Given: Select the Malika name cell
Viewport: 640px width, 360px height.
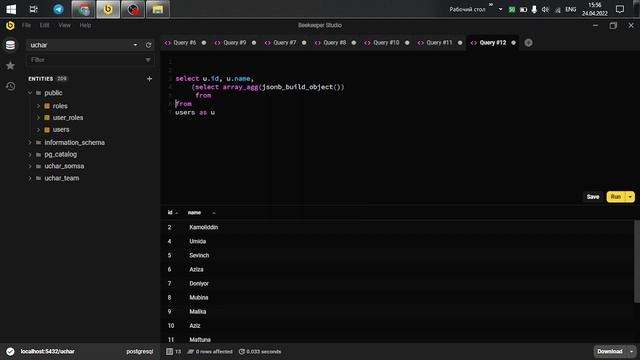Looking at the screenshot, I should click(x=198, y=312).
